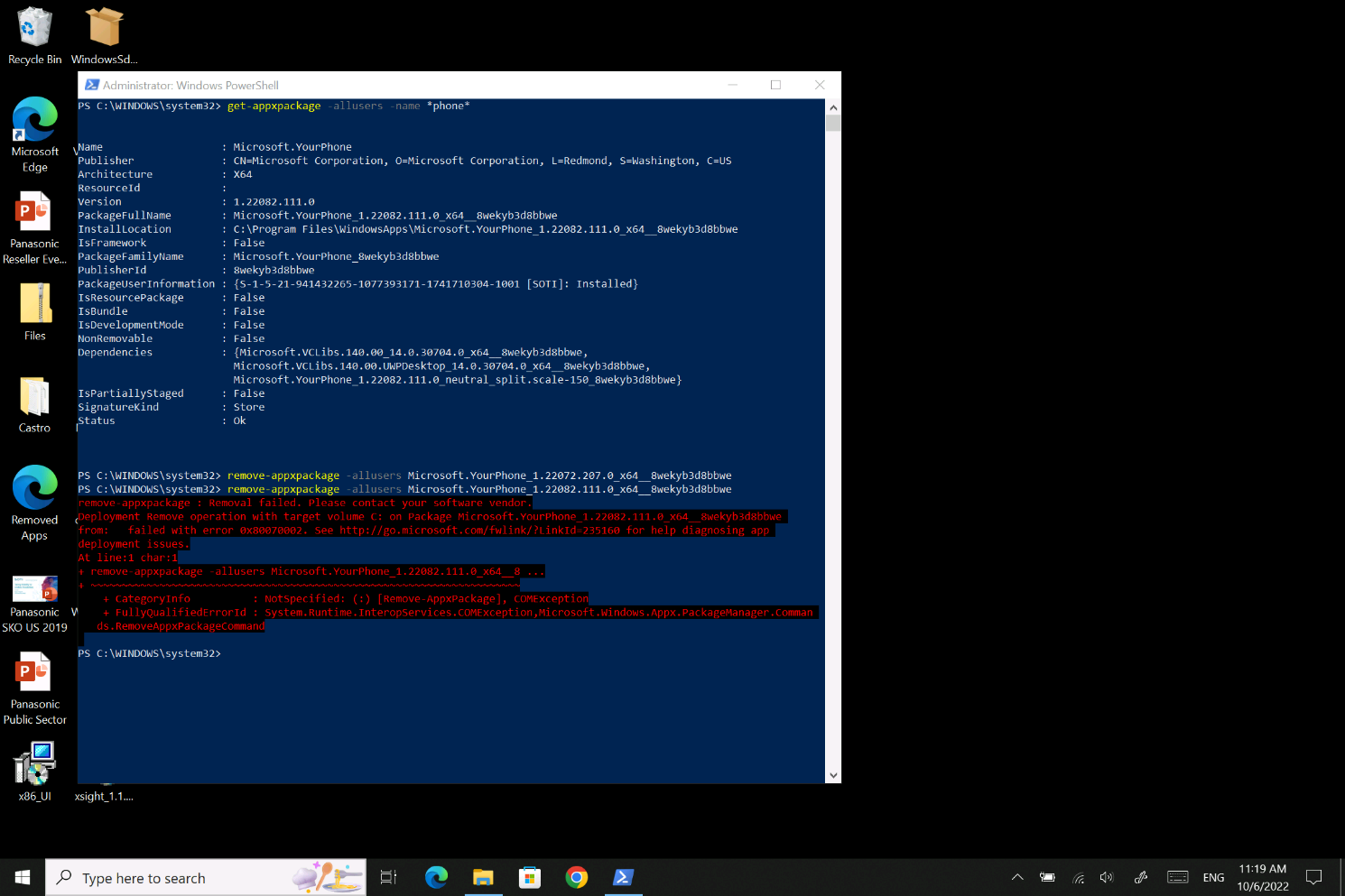
Task: Click PowerShell scrollbar up arrow
Action: tap(833, 107)
